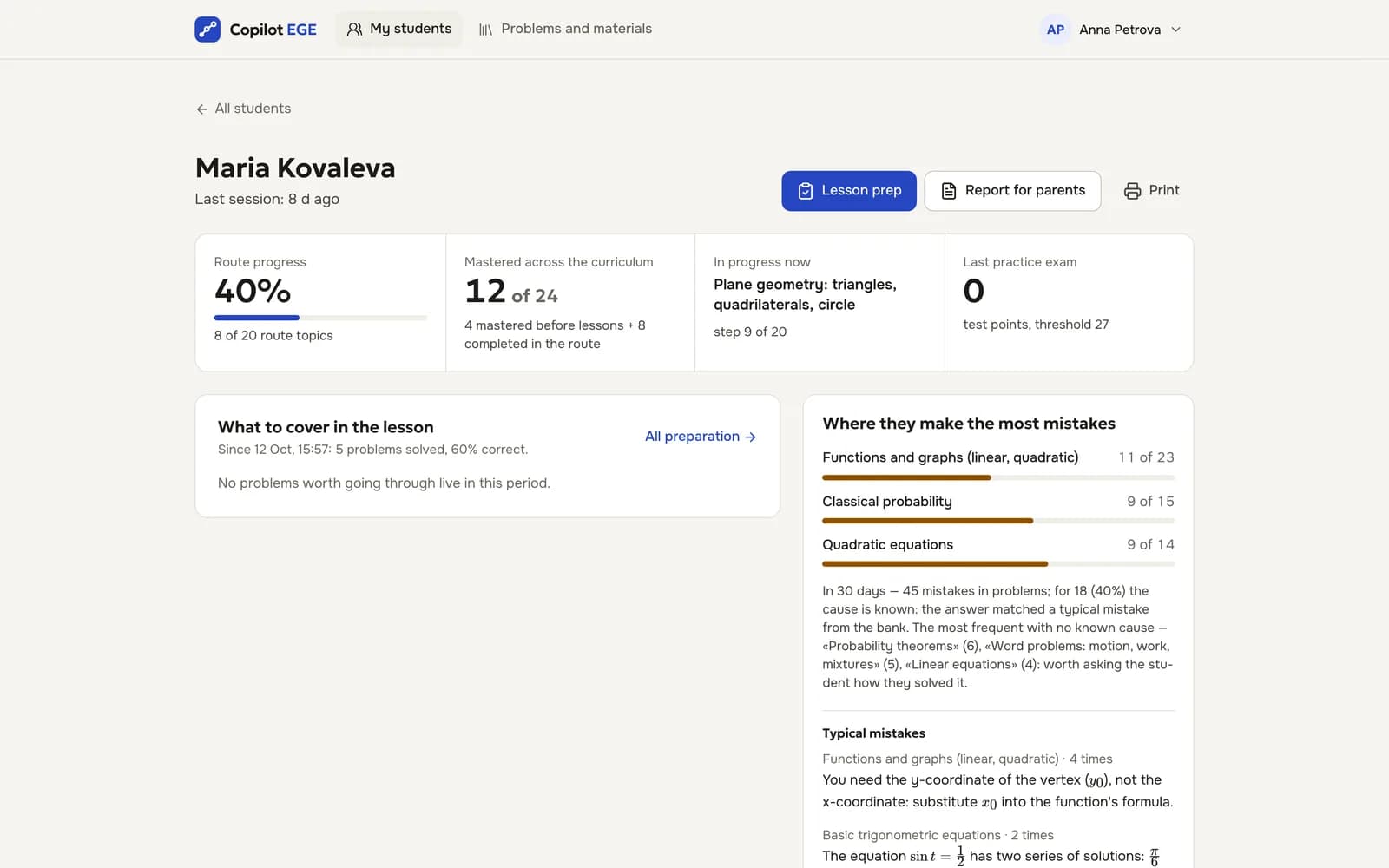Open the Problems and materials tab
The width and height of the screenshot is (1389, 868).
click(565, 30)
